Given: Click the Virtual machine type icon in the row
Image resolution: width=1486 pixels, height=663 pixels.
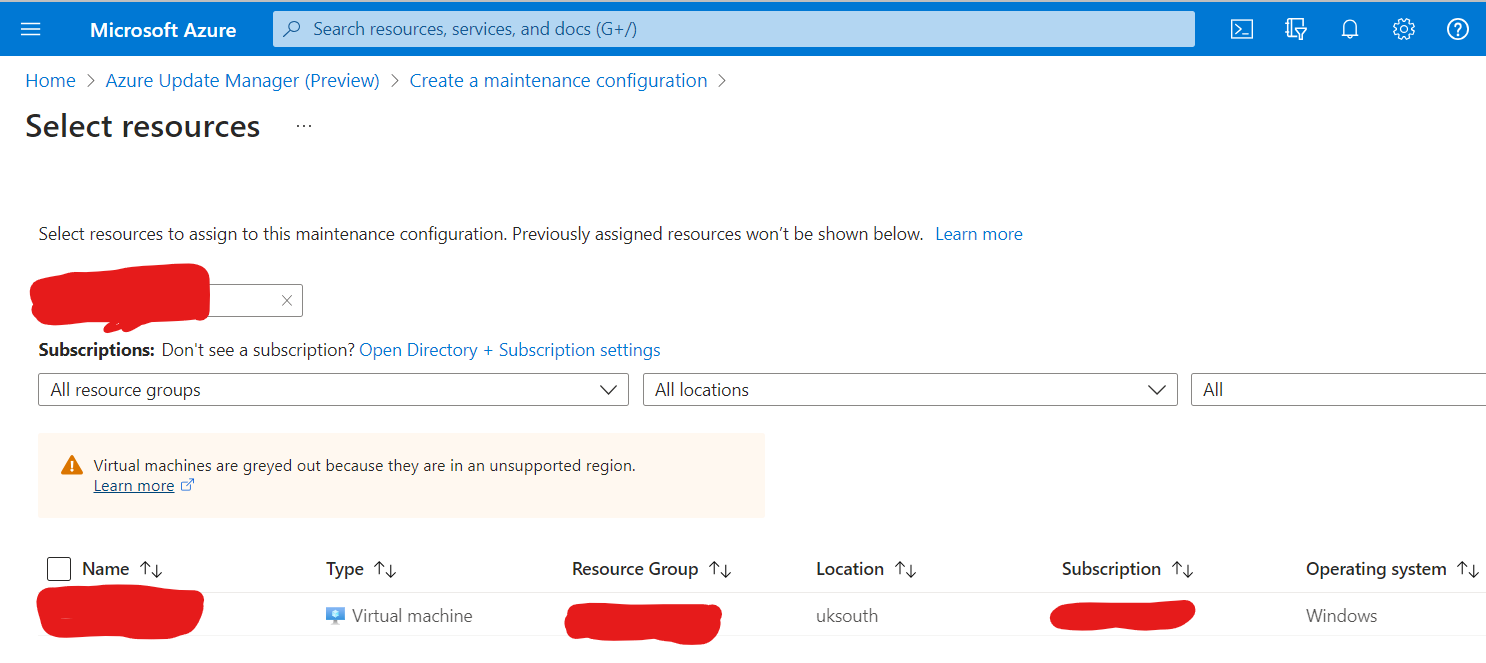Looking at the screenshot, I should click(x=334, y=615).
